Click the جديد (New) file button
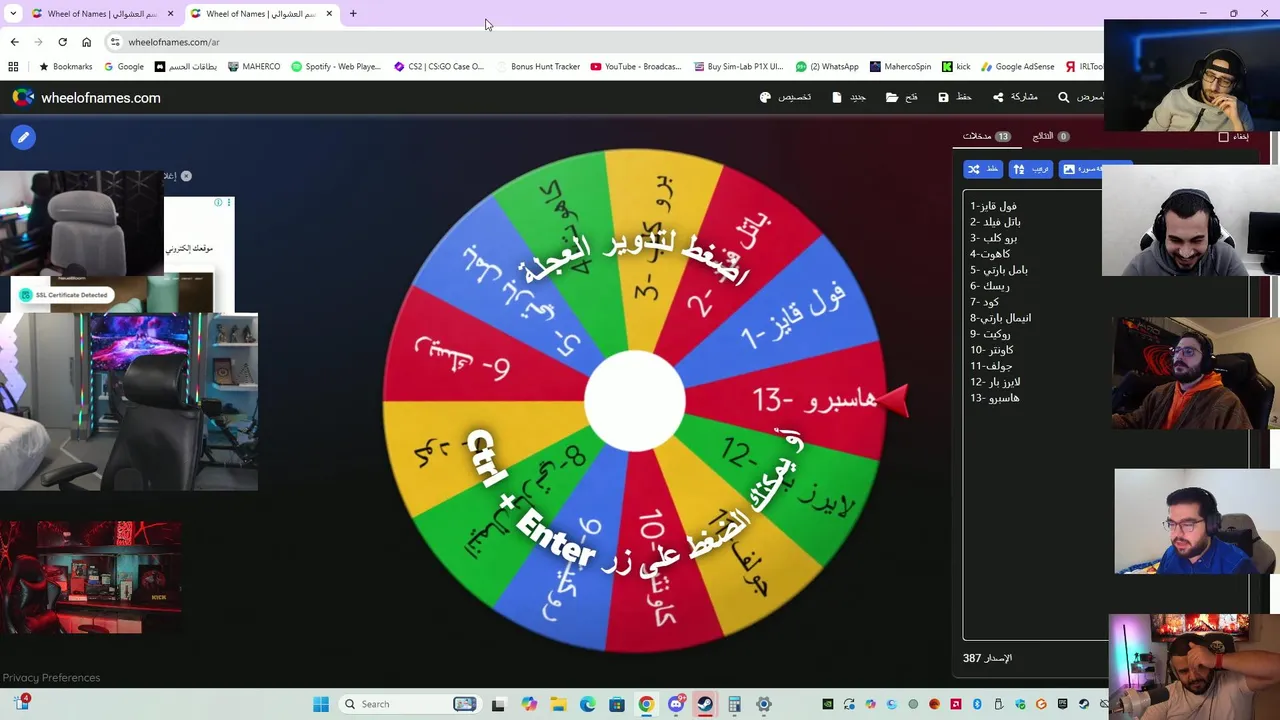Screen dimensions: 1280x720 [849, 97]
